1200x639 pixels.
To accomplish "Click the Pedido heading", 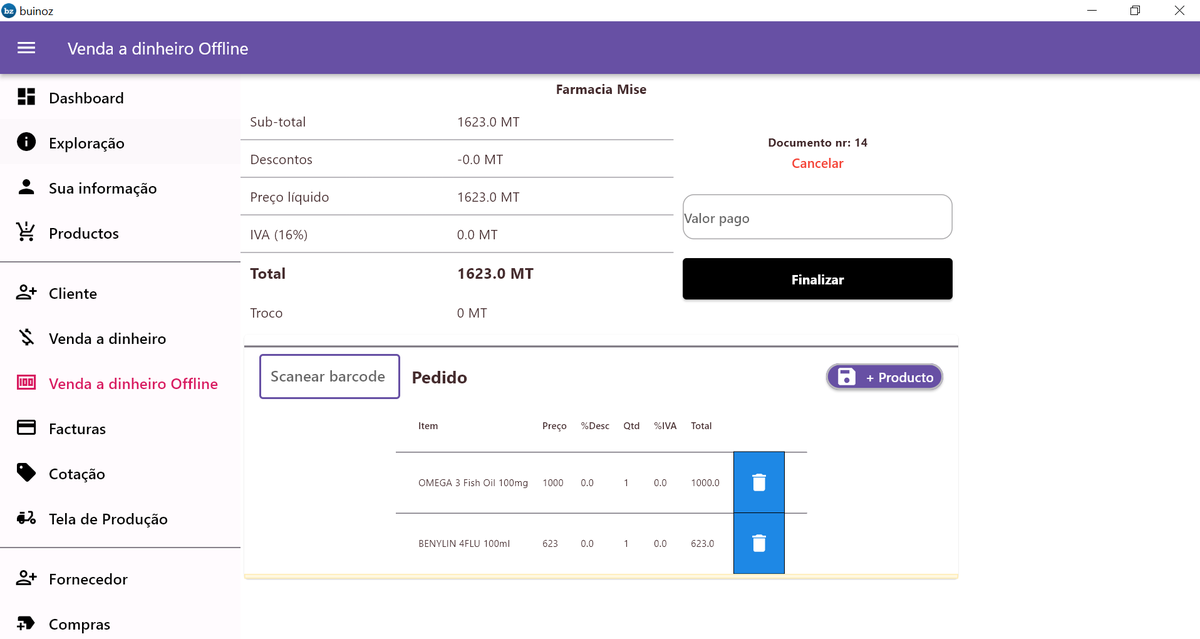I will coord(439,377).
